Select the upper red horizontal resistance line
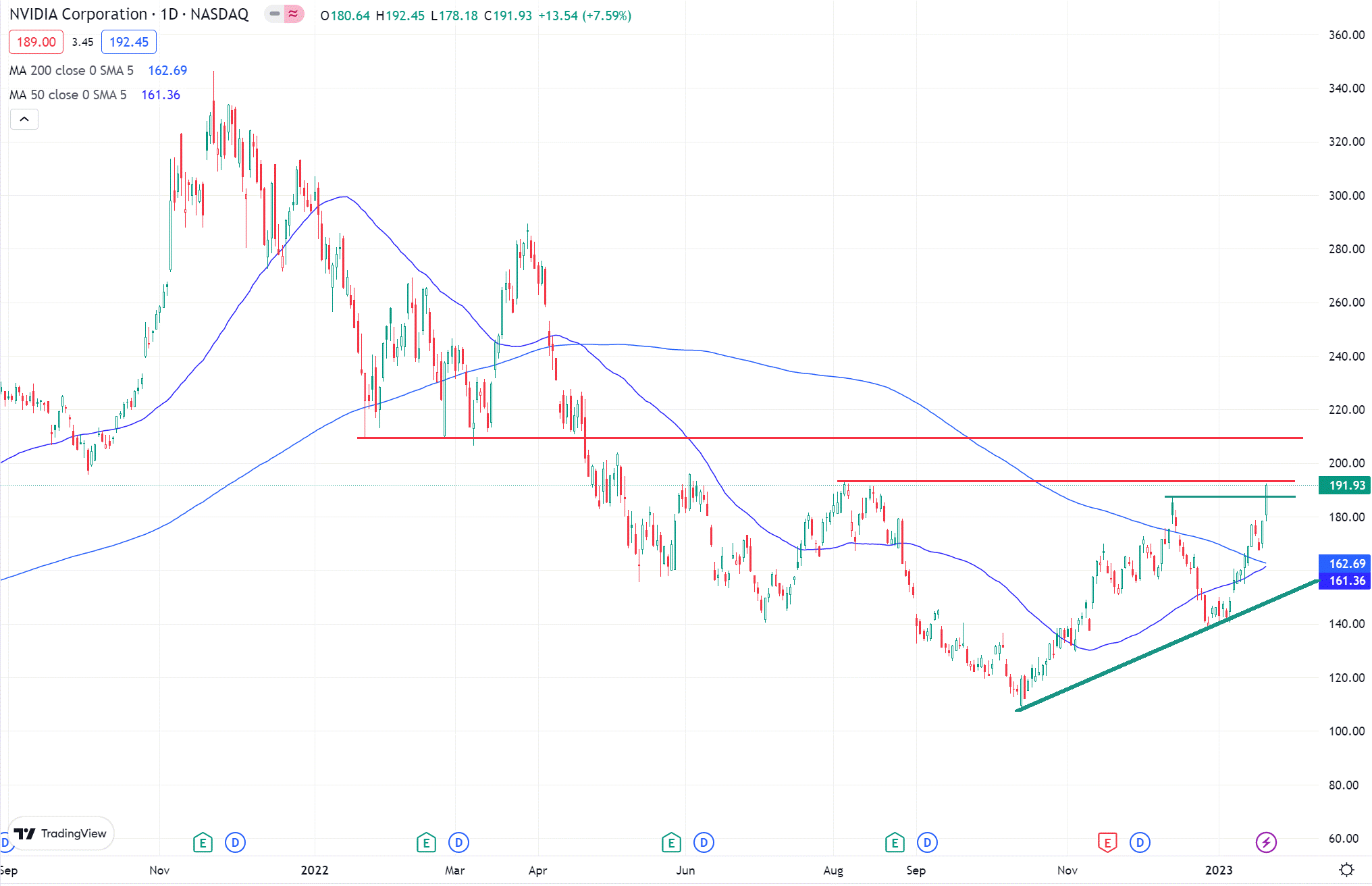The height and width of the screenshot is (886, 1372). click(x=830, y=438)
